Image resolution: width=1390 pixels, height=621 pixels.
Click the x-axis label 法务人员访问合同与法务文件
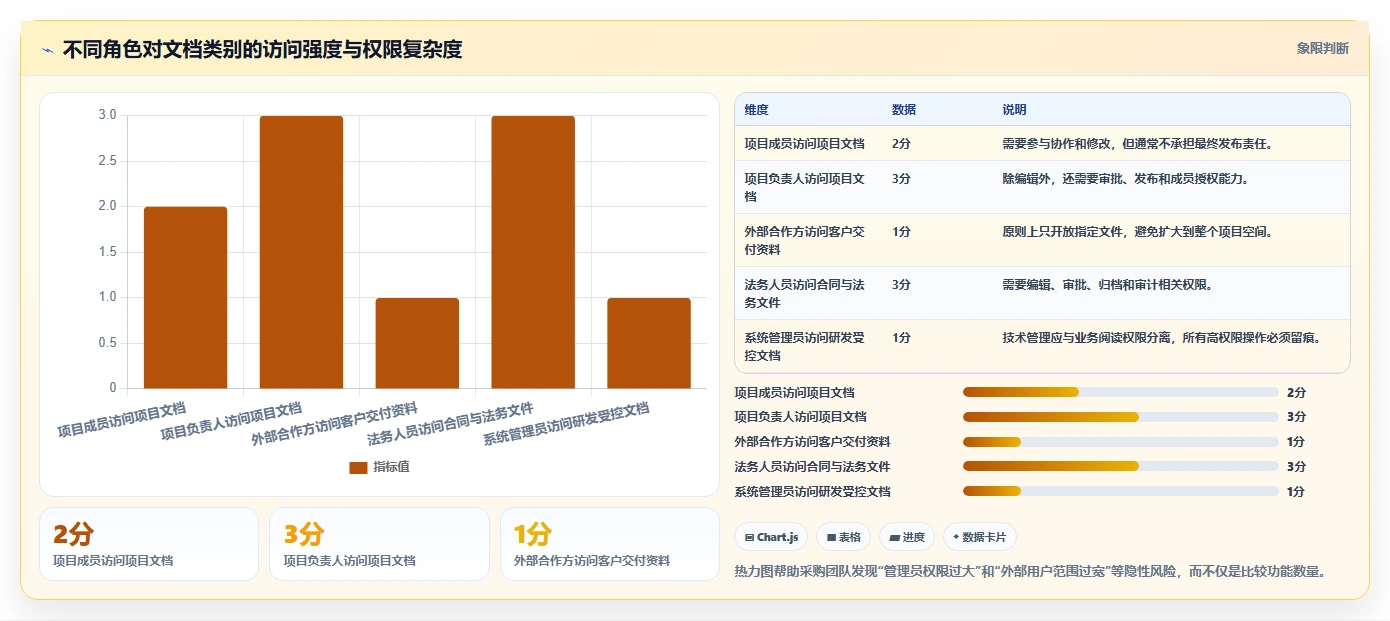[x=450, y=424]
